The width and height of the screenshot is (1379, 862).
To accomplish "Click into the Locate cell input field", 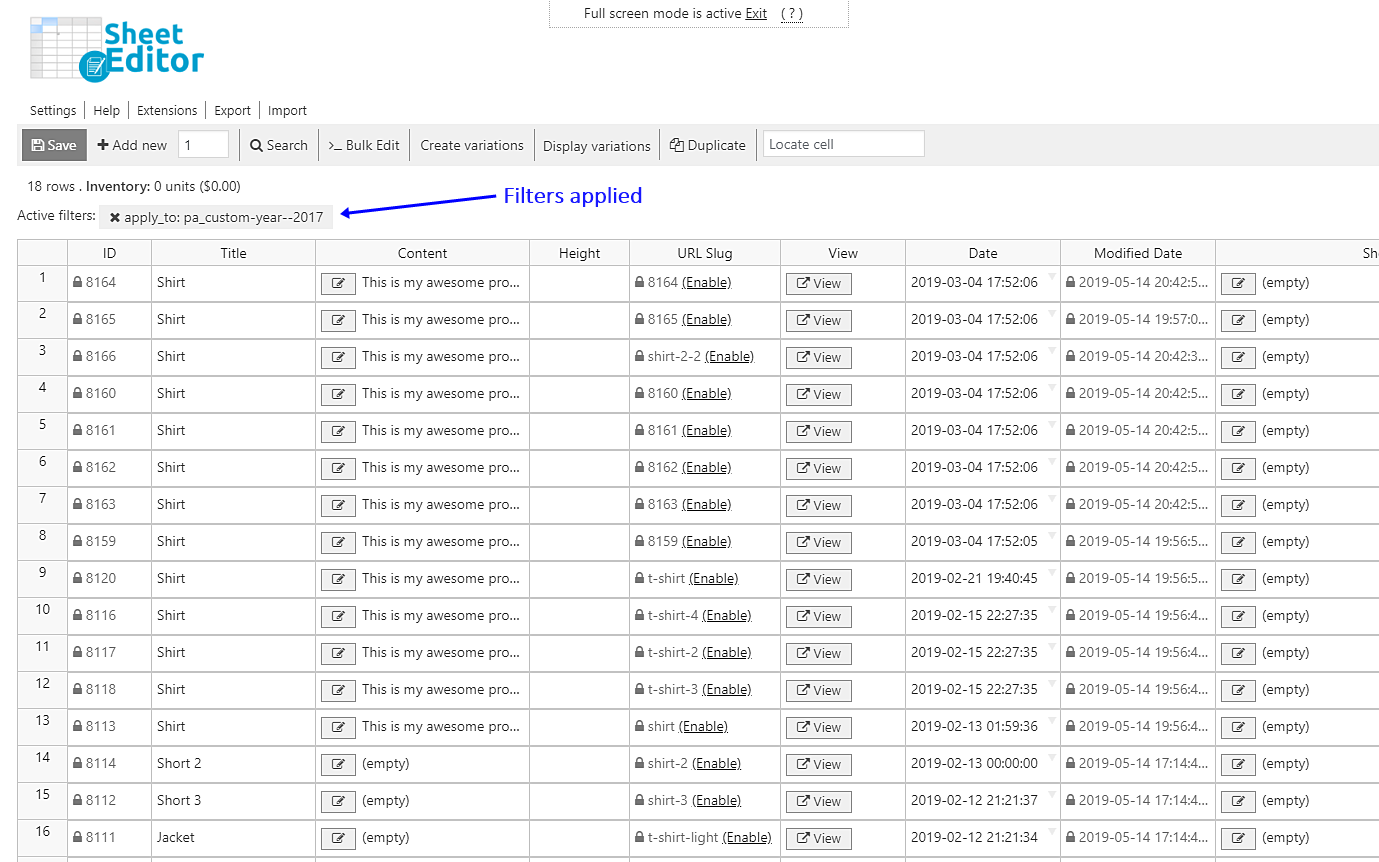I will pos(843,145).
